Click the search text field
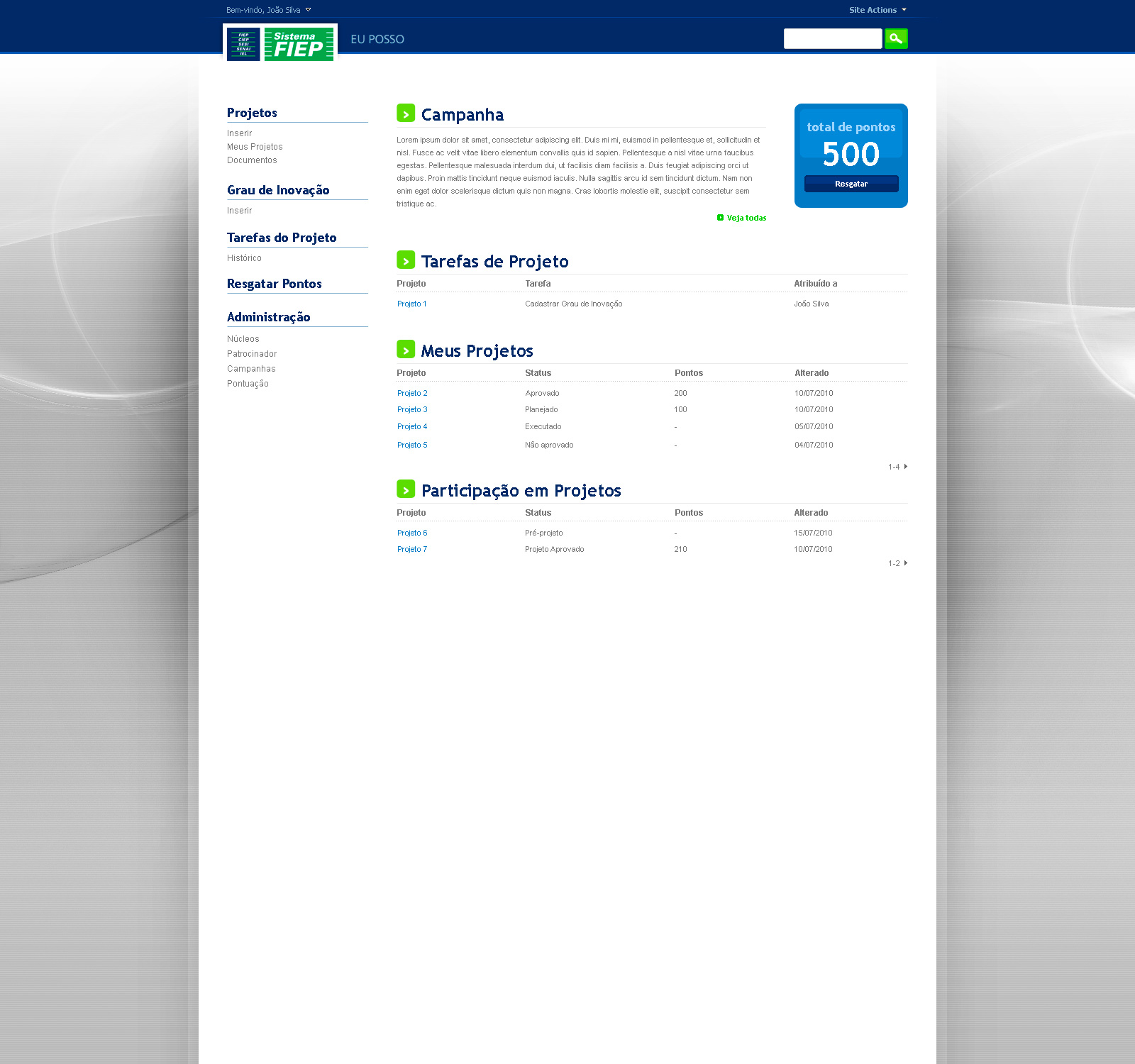 [832, 38]
